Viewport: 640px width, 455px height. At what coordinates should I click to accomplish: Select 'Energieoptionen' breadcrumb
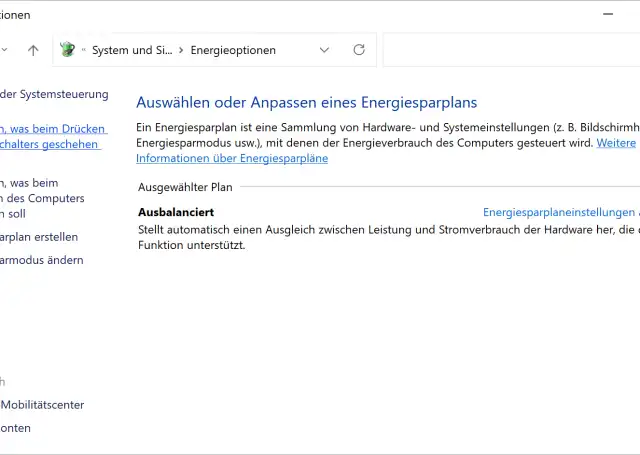[233, 50]
